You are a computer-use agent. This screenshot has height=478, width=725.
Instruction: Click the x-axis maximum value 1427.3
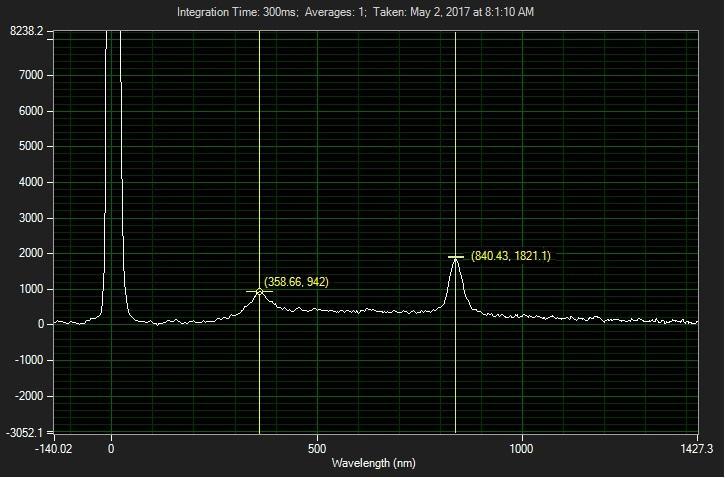point(696,448)
